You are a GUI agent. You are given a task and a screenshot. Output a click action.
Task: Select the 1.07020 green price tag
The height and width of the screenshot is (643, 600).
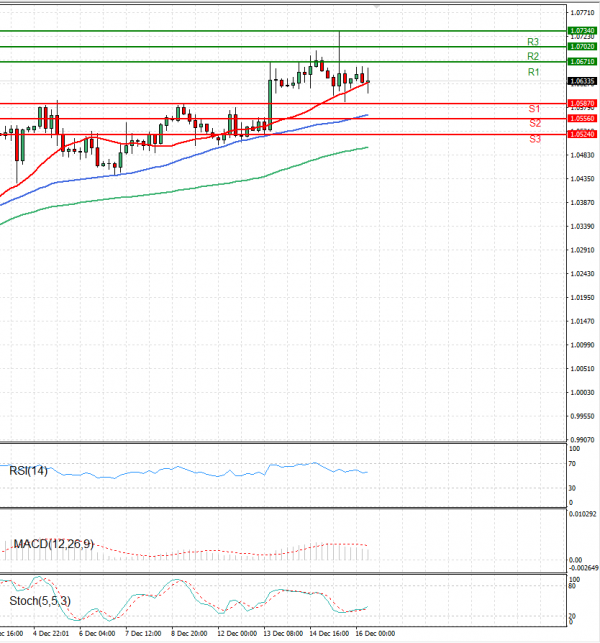click(582, 47)
